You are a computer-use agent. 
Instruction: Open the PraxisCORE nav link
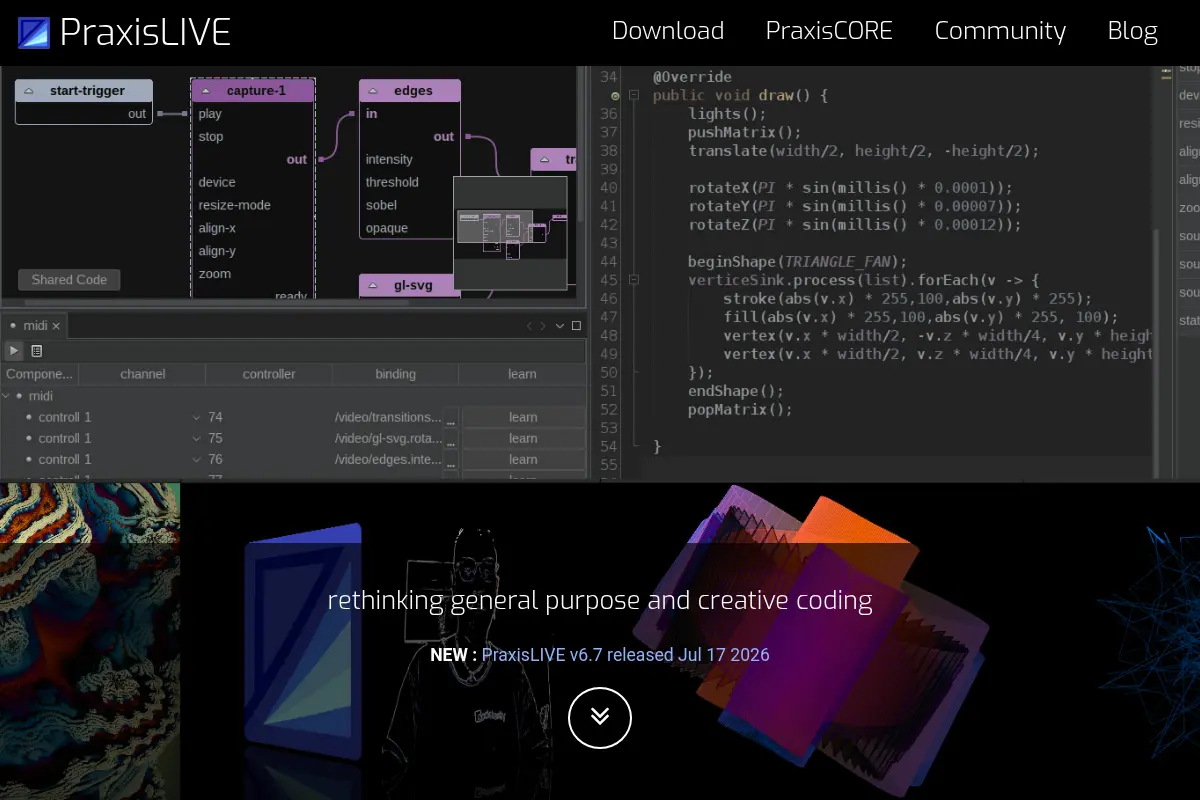(x=829, y=31)
